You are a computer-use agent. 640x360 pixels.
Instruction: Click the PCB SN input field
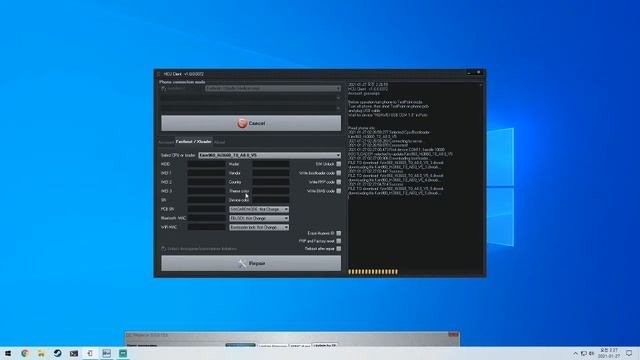pos(206,209)
